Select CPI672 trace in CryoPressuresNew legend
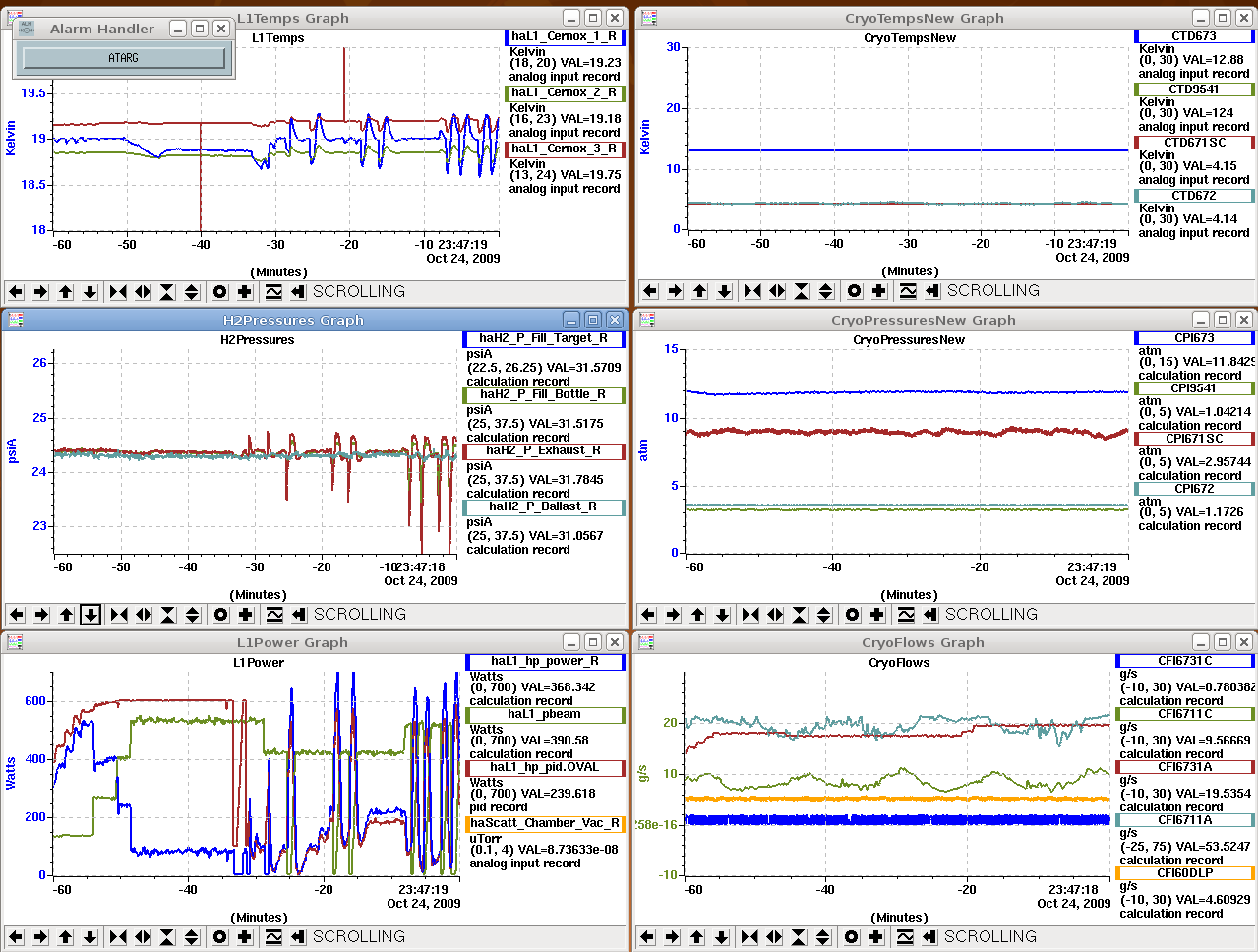Viewport: 1258px width, 952px height. 1194,489
